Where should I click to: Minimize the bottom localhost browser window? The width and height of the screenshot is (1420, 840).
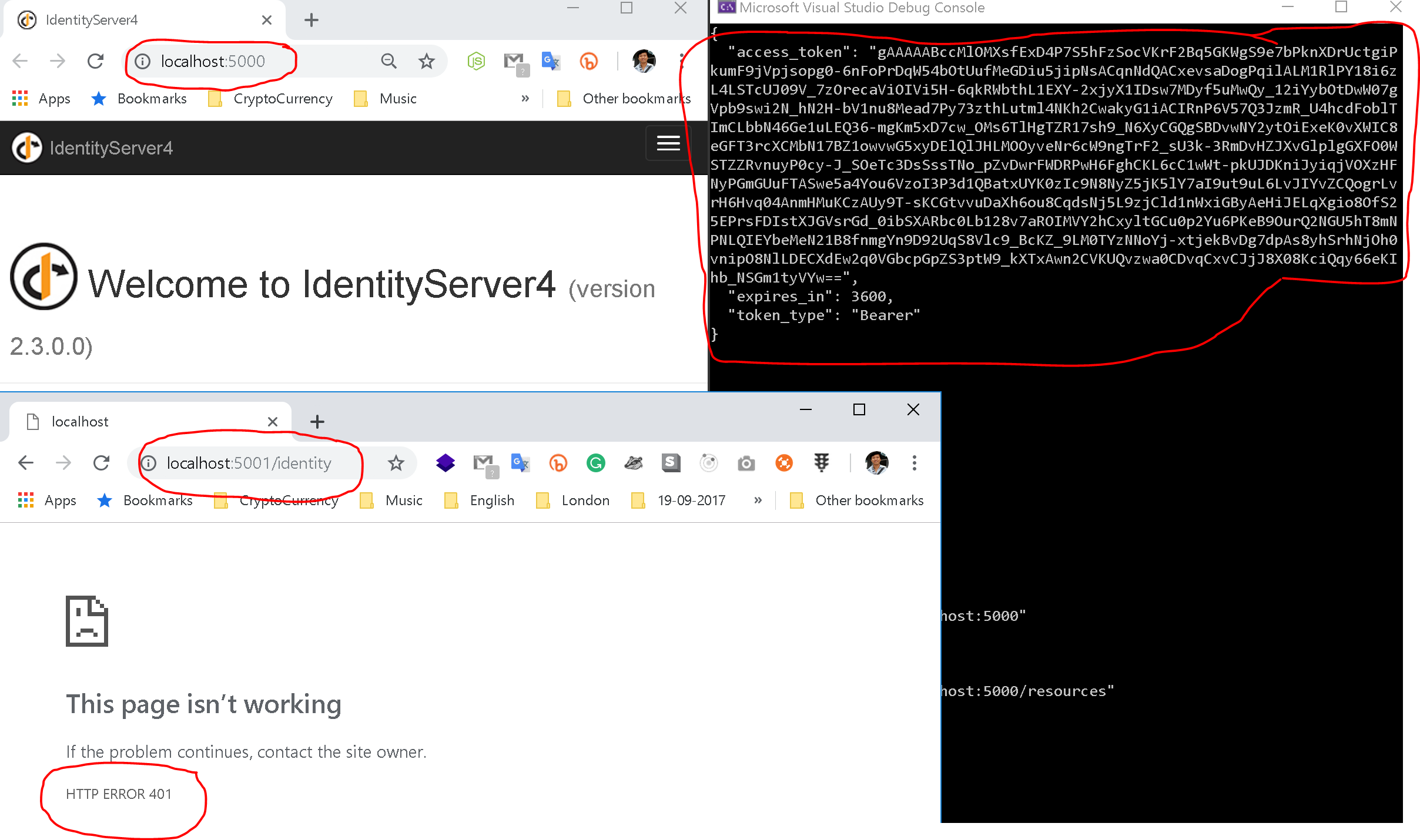tap(806, 409)
